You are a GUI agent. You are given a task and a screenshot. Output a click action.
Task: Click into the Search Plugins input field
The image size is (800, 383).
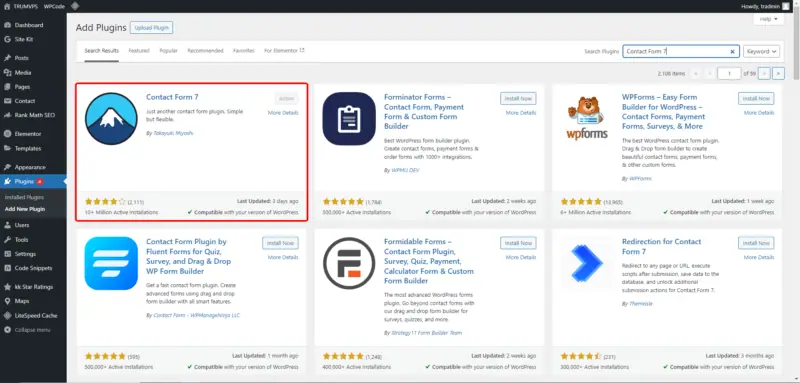coord(676,52)
